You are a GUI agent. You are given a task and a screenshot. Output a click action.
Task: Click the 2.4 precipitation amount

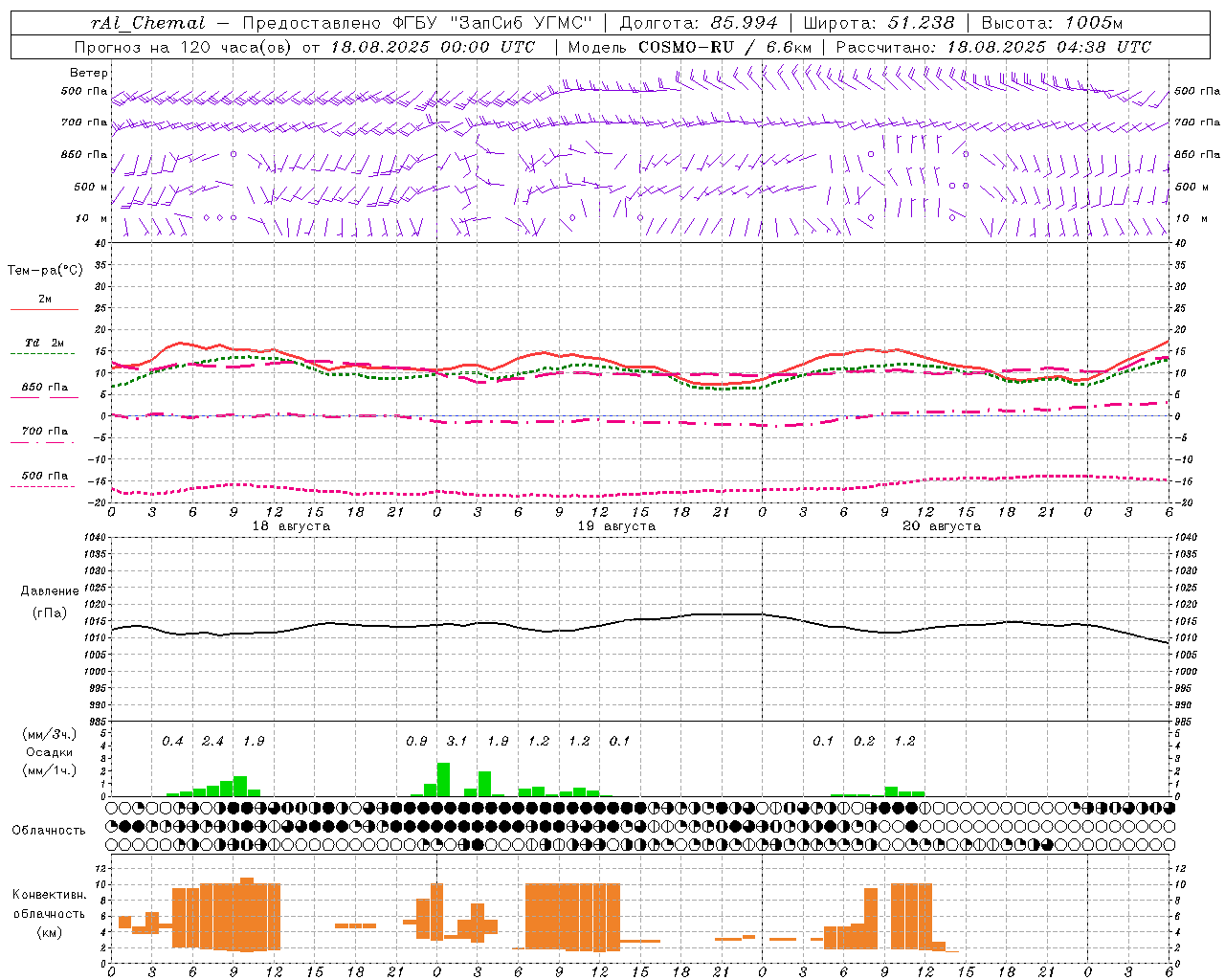pos(212,741)
